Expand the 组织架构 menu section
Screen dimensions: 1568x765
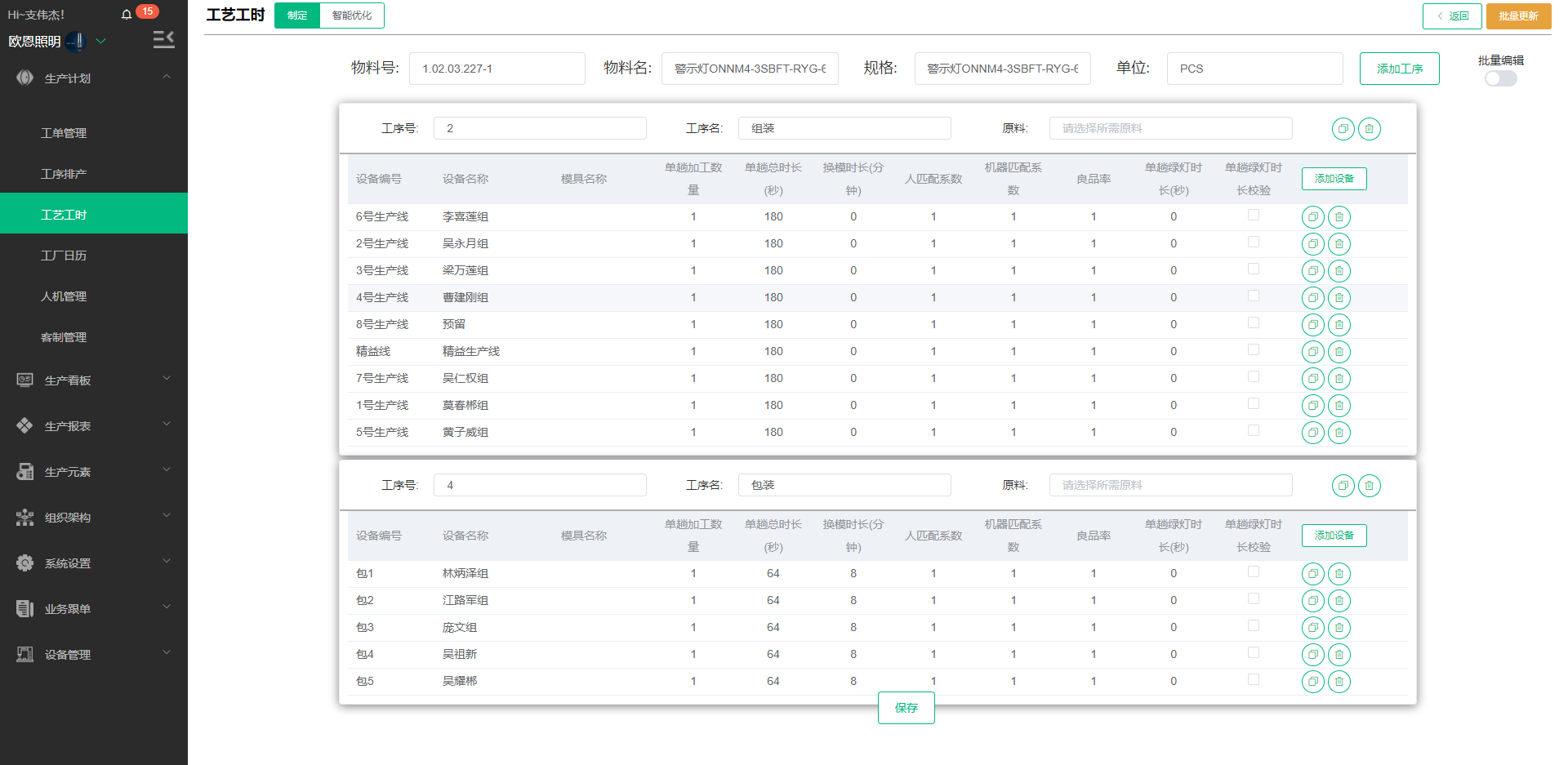pyautogui.click(x=167, y=515)
